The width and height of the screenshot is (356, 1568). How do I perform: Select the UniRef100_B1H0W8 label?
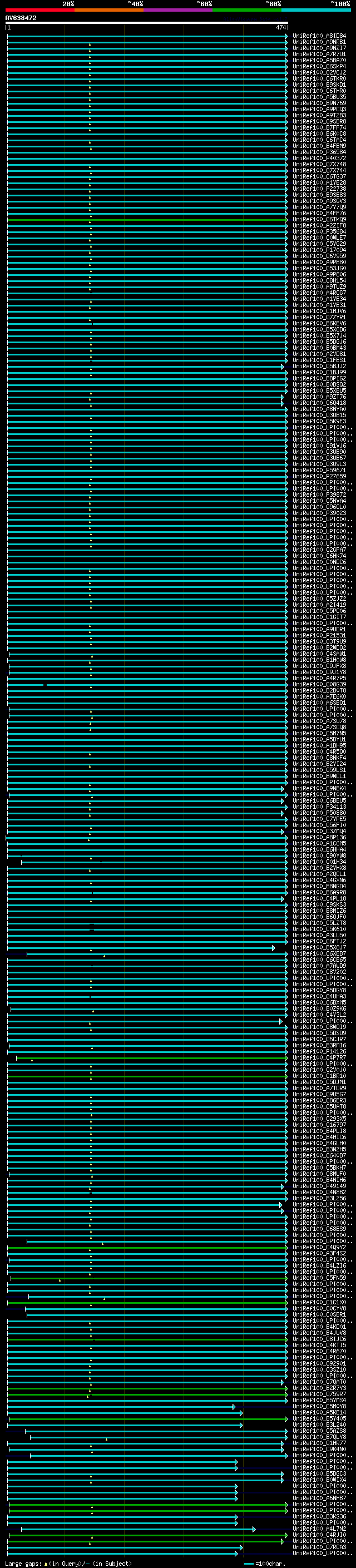[x=319, y=660]
